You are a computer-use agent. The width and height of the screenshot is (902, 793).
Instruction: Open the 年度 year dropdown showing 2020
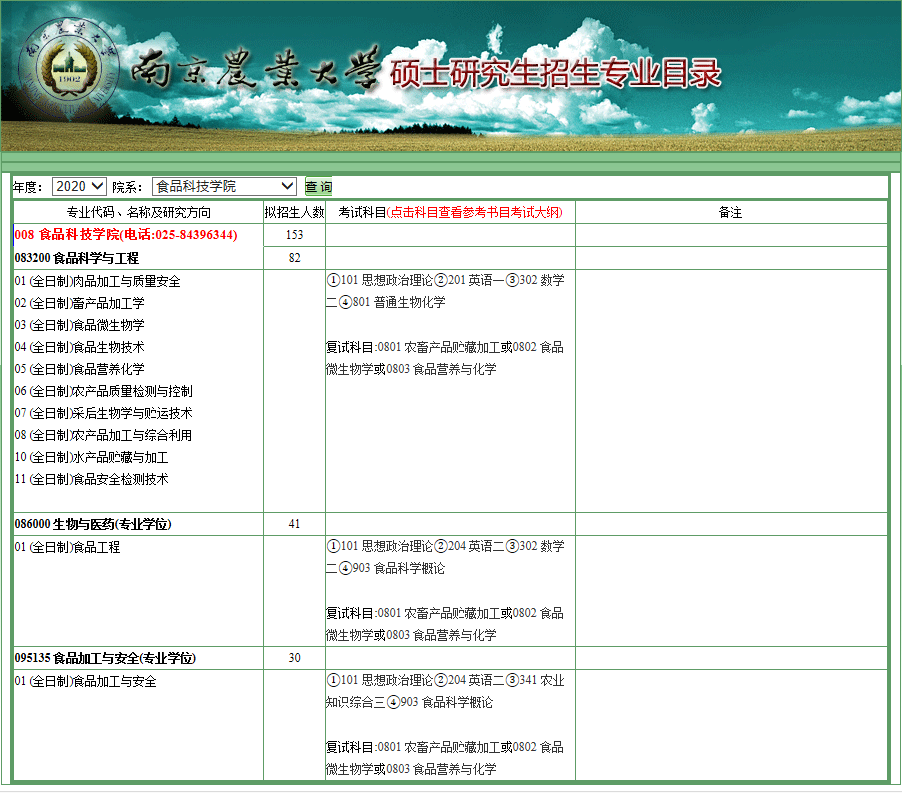point(79,187)
